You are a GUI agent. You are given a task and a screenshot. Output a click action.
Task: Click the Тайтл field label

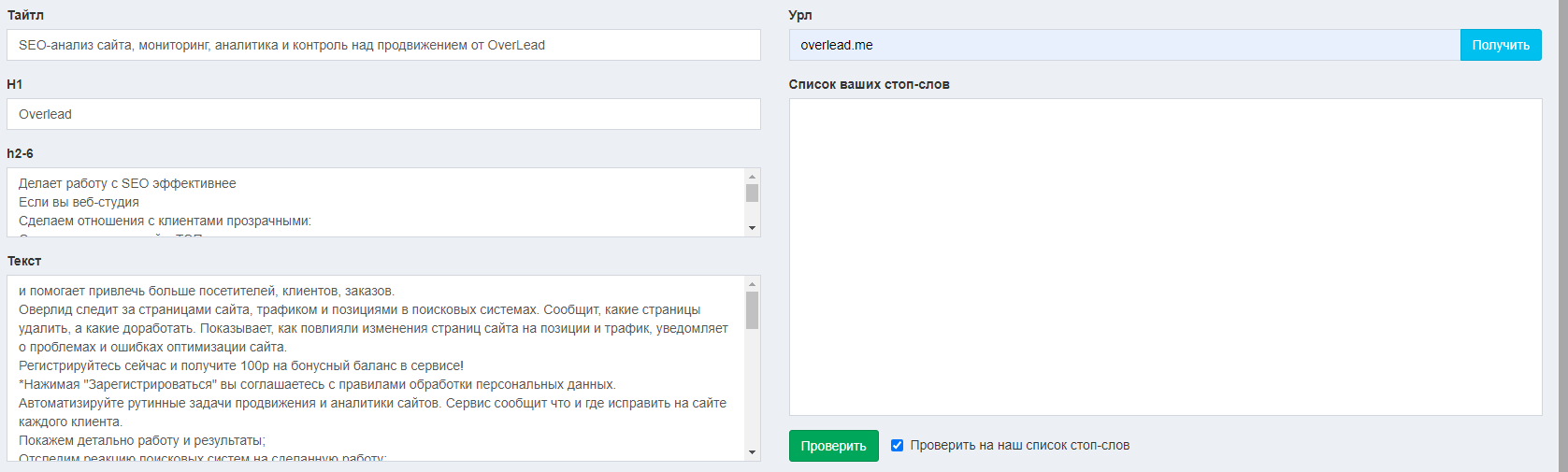(x=25, y=15)
